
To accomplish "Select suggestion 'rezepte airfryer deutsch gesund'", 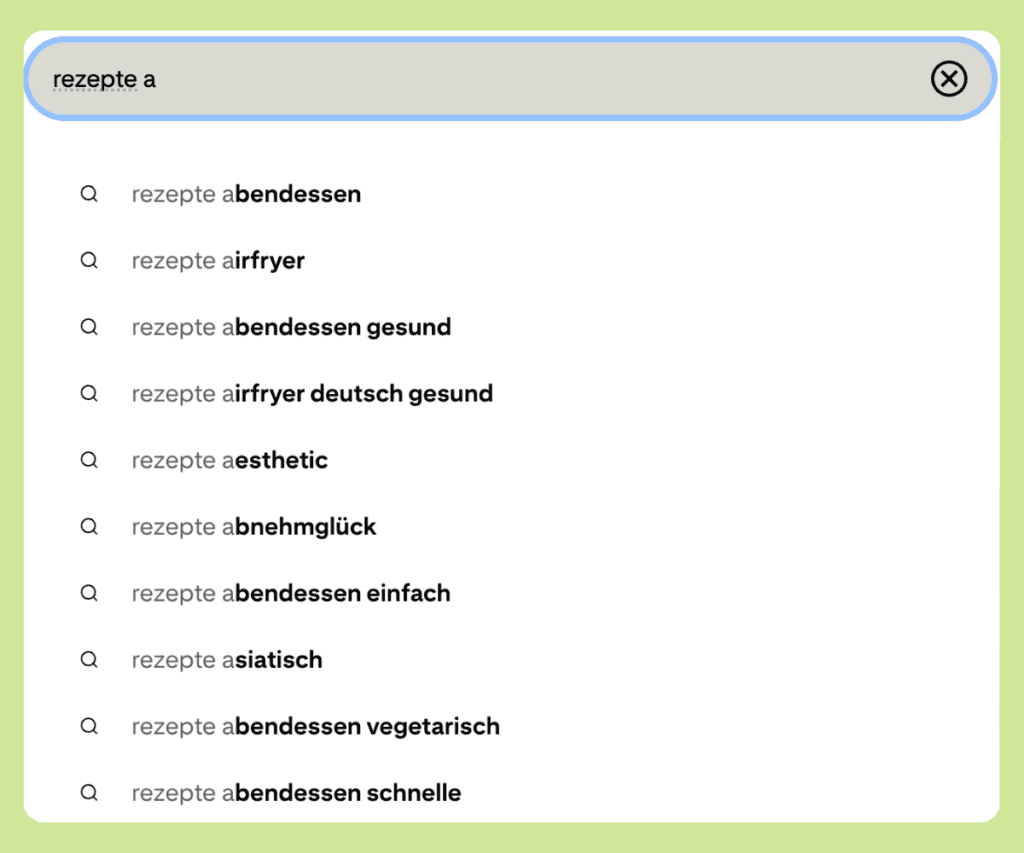I will [312, 394].
